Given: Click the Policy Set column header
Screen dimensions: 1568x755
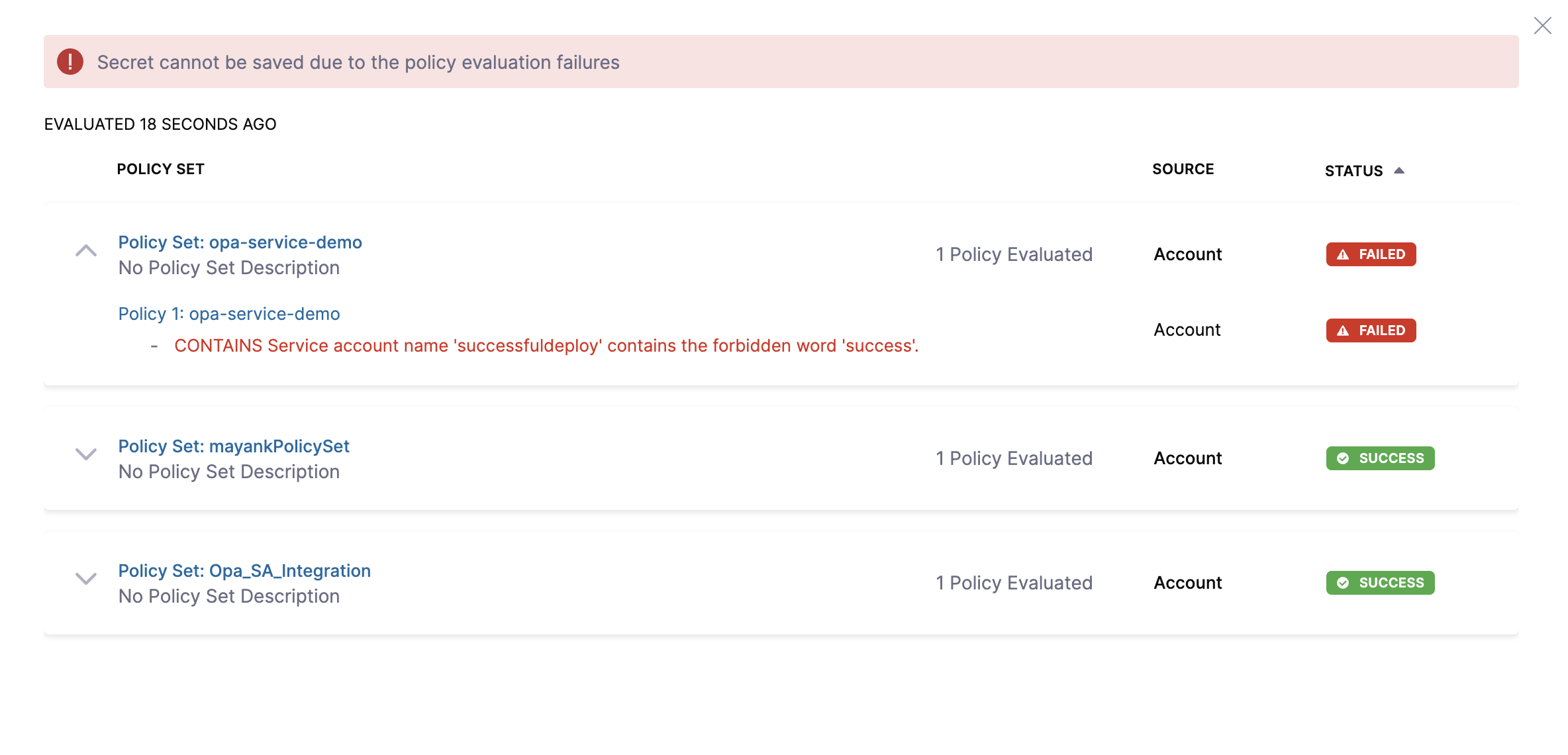Looking at the screenshot, I should pos(161,170).
